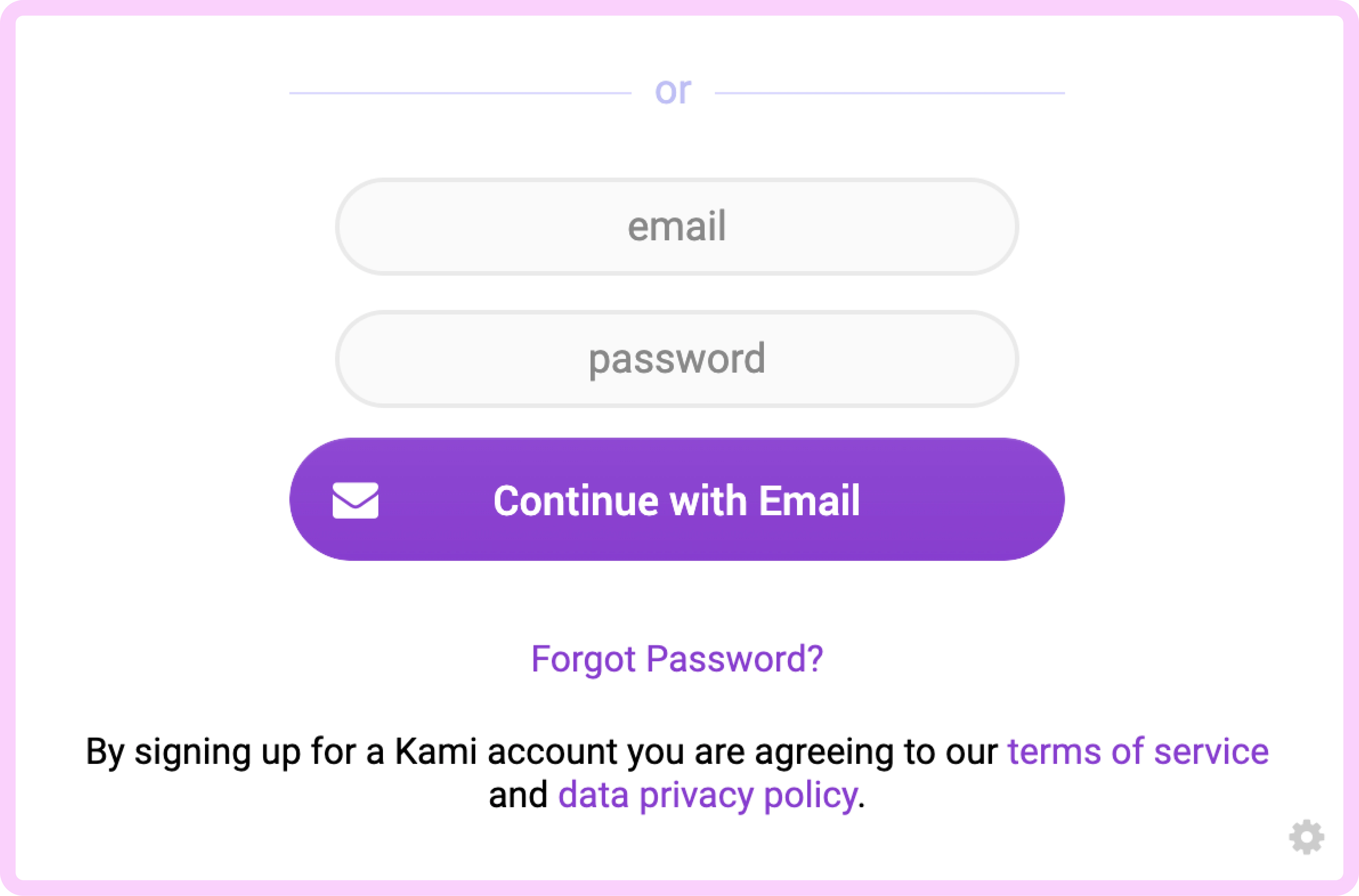Select the settings gear button
Viewport: 1359px width, 896px height.
(1306, 837)
